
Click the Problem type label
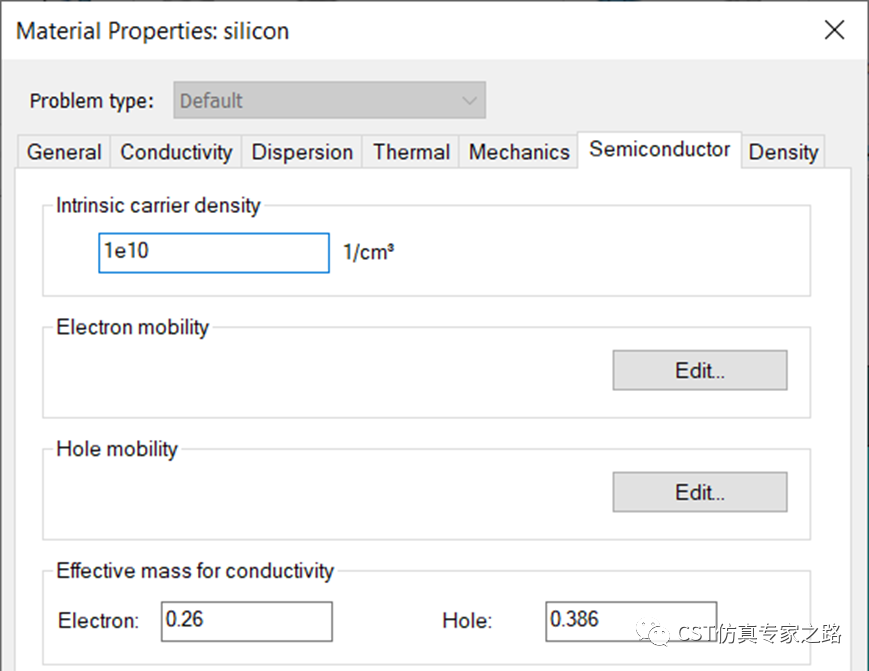[91, 101]
